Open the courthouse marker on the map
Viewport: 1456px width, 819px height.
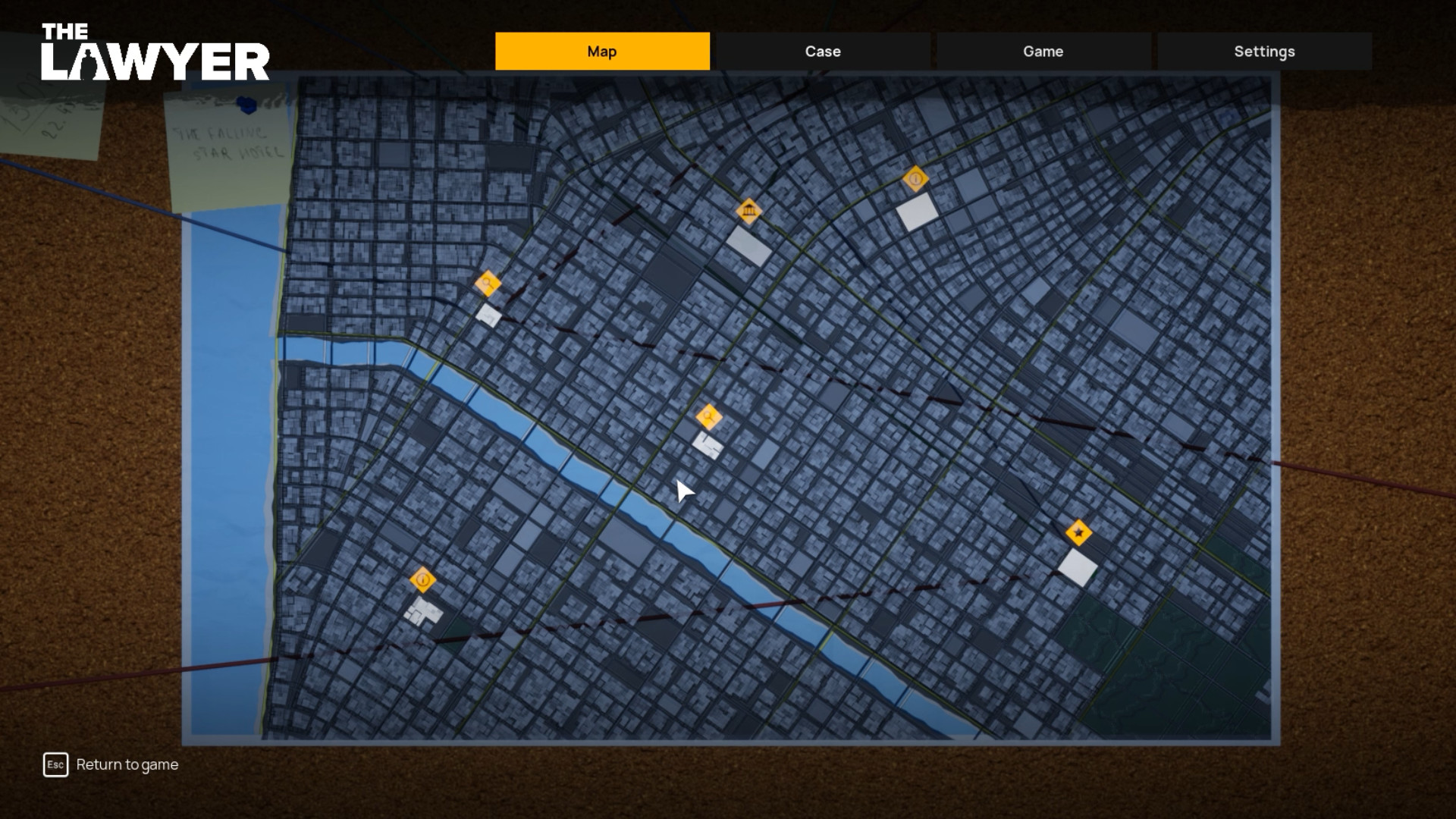point(750,212)
